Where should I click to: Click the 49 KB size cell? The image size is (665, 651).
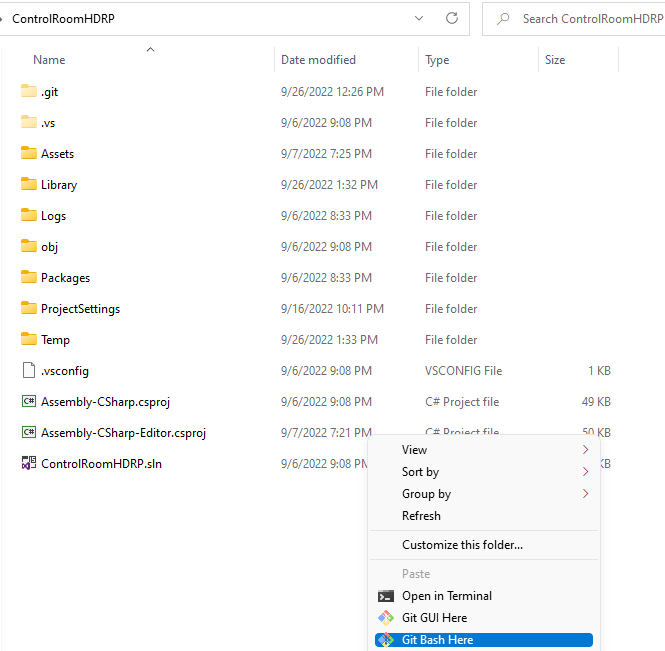point(596,402)
